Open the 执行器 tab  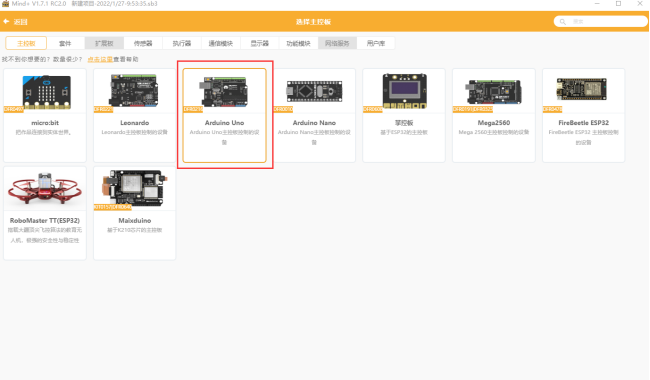click(182, 43)
